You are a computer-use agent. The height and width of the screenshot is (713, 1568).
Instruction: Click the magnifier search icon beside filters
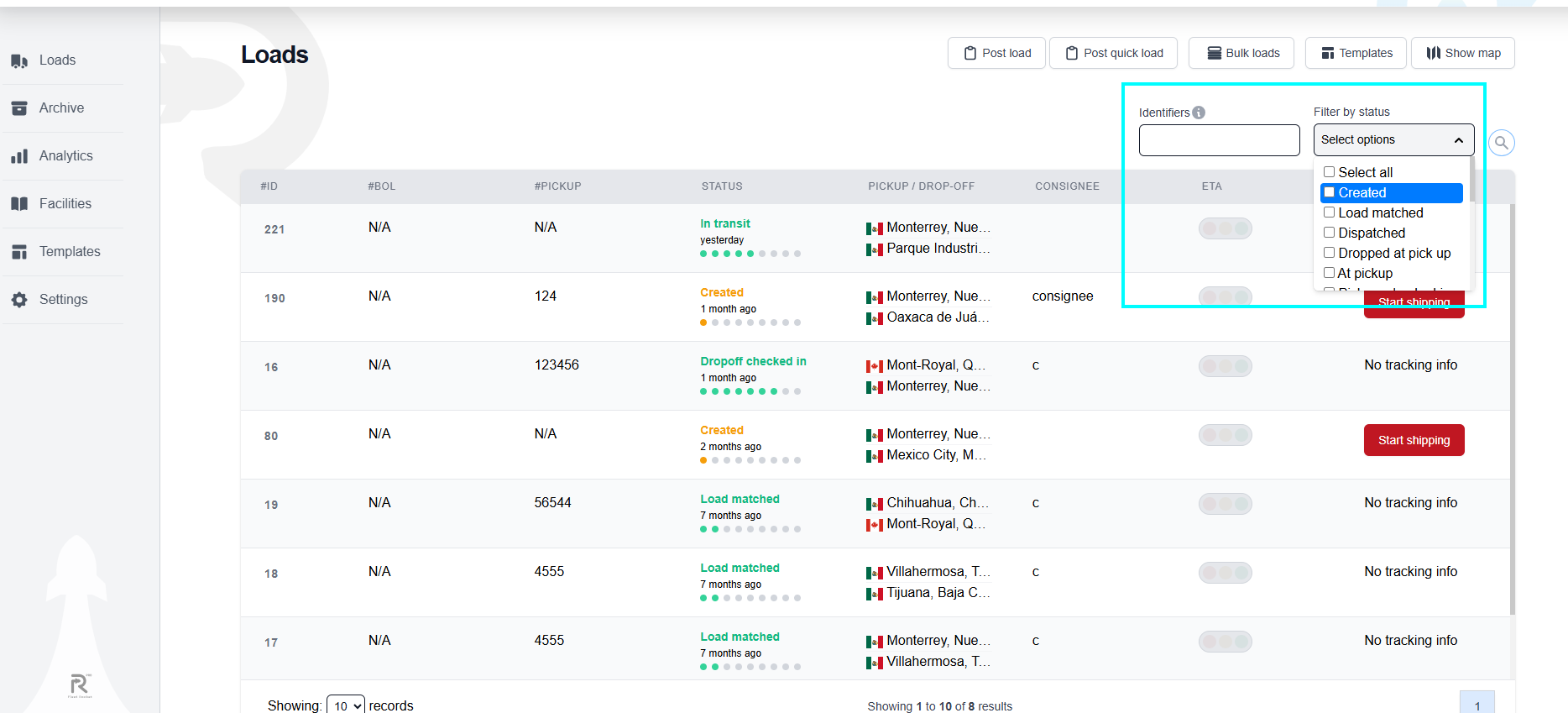coord(1502,143)
